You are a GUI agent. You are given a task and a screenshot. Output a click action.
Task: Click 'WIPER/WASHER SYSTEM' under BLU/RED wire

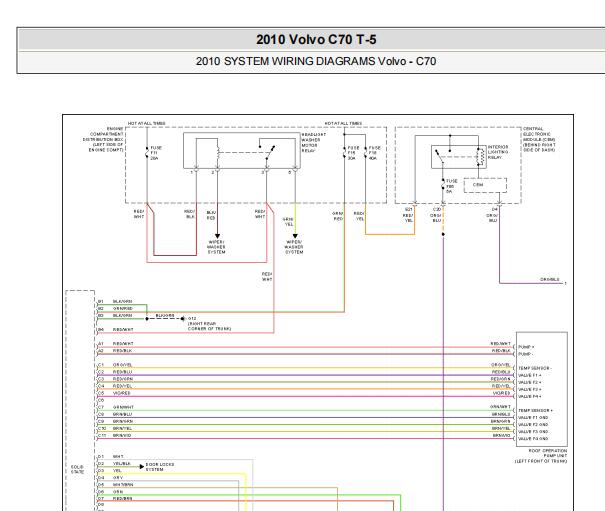pyautogui.click(x=216, y=247)
